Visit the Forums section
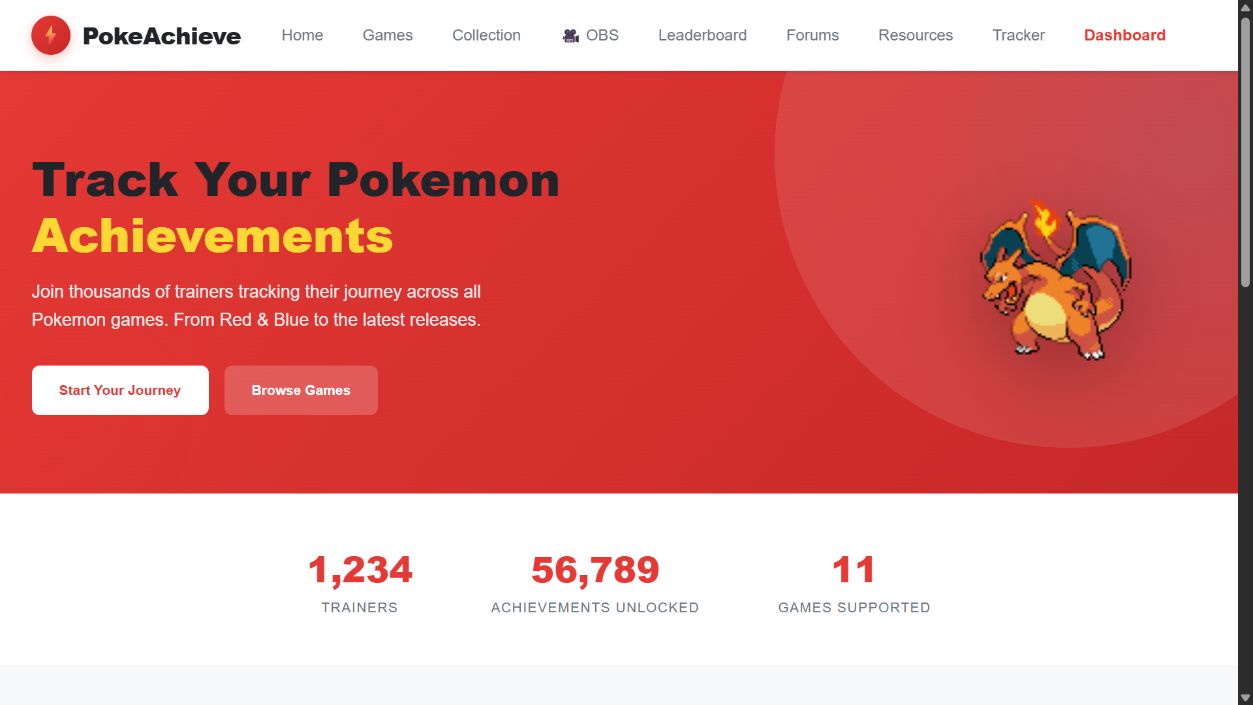Screen dimensions: 1253x705 pos(812,35)
